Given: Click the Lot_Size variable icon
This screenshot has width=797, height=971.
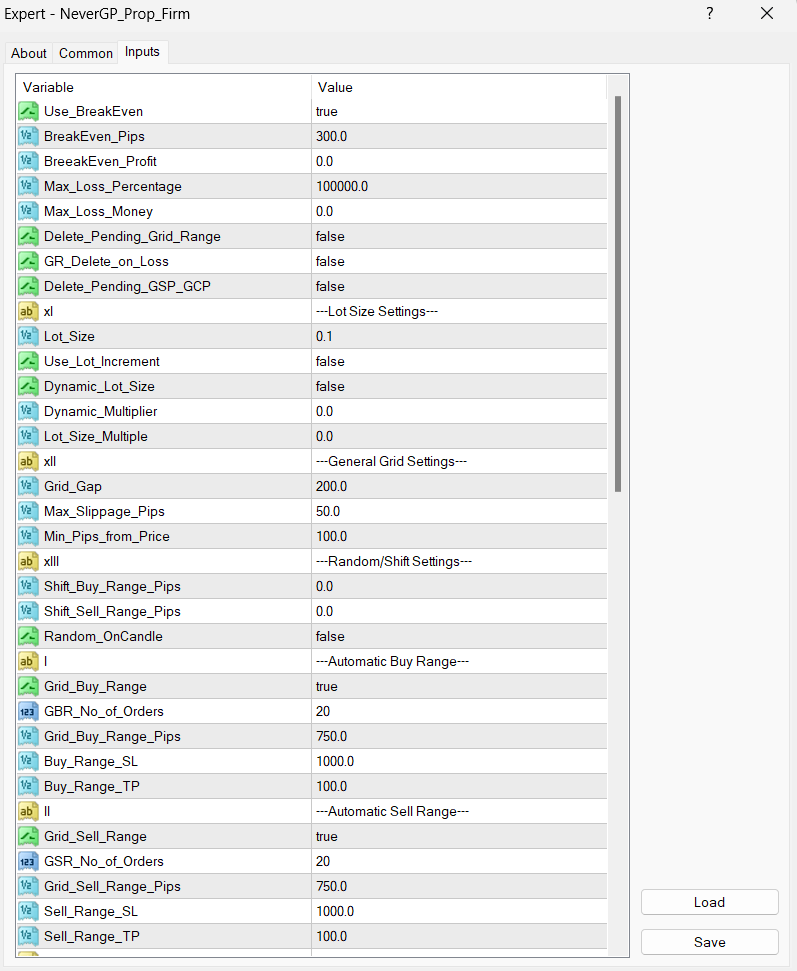Looking at the screenshot, I should pos(28,336).
